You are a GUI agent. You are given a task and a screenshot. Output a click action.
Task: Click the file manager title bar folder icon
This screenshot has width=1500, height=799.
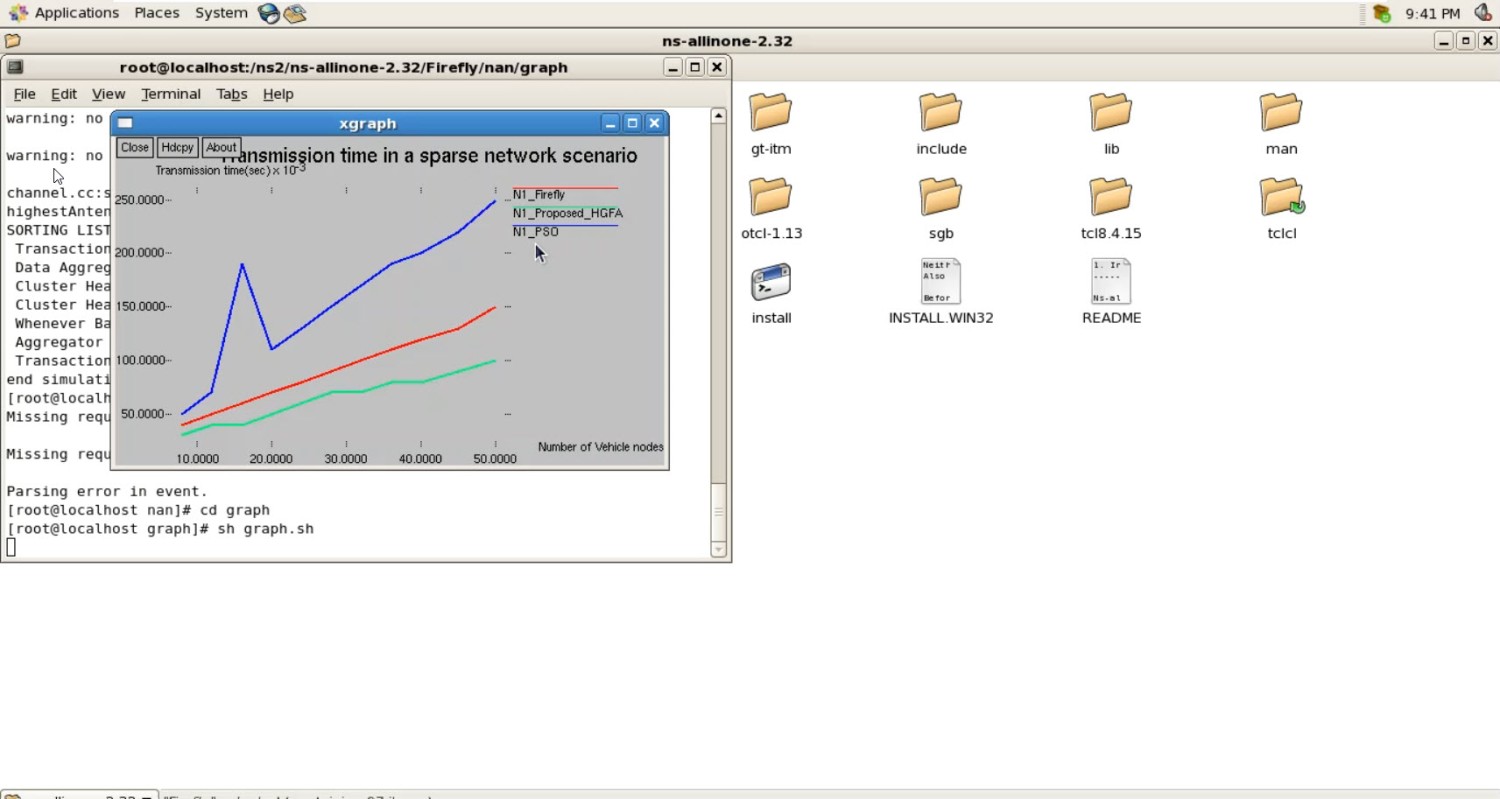coord(12,41)
